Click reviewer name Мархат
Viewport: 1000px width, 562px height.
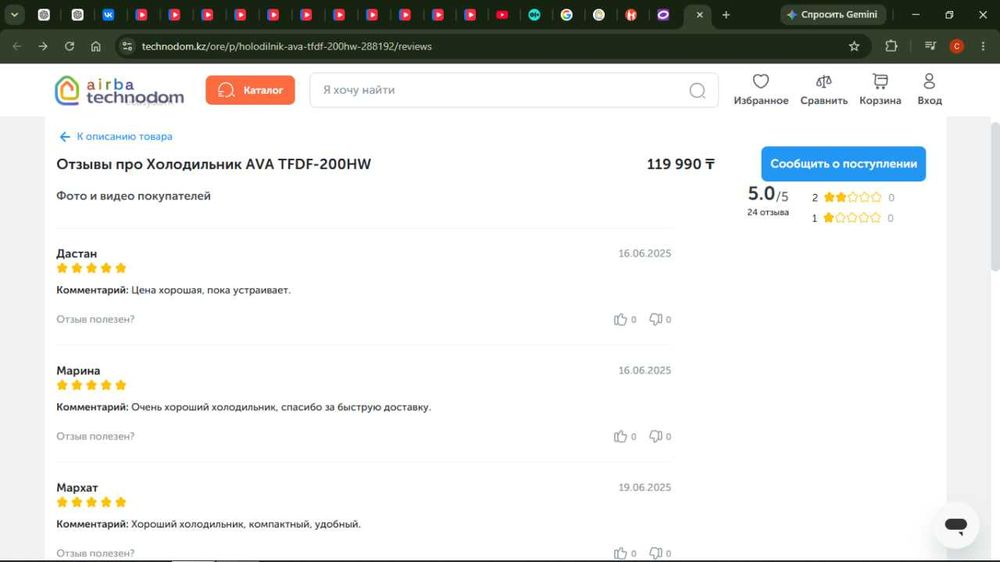pyautogui.click(x=77, y=487)
